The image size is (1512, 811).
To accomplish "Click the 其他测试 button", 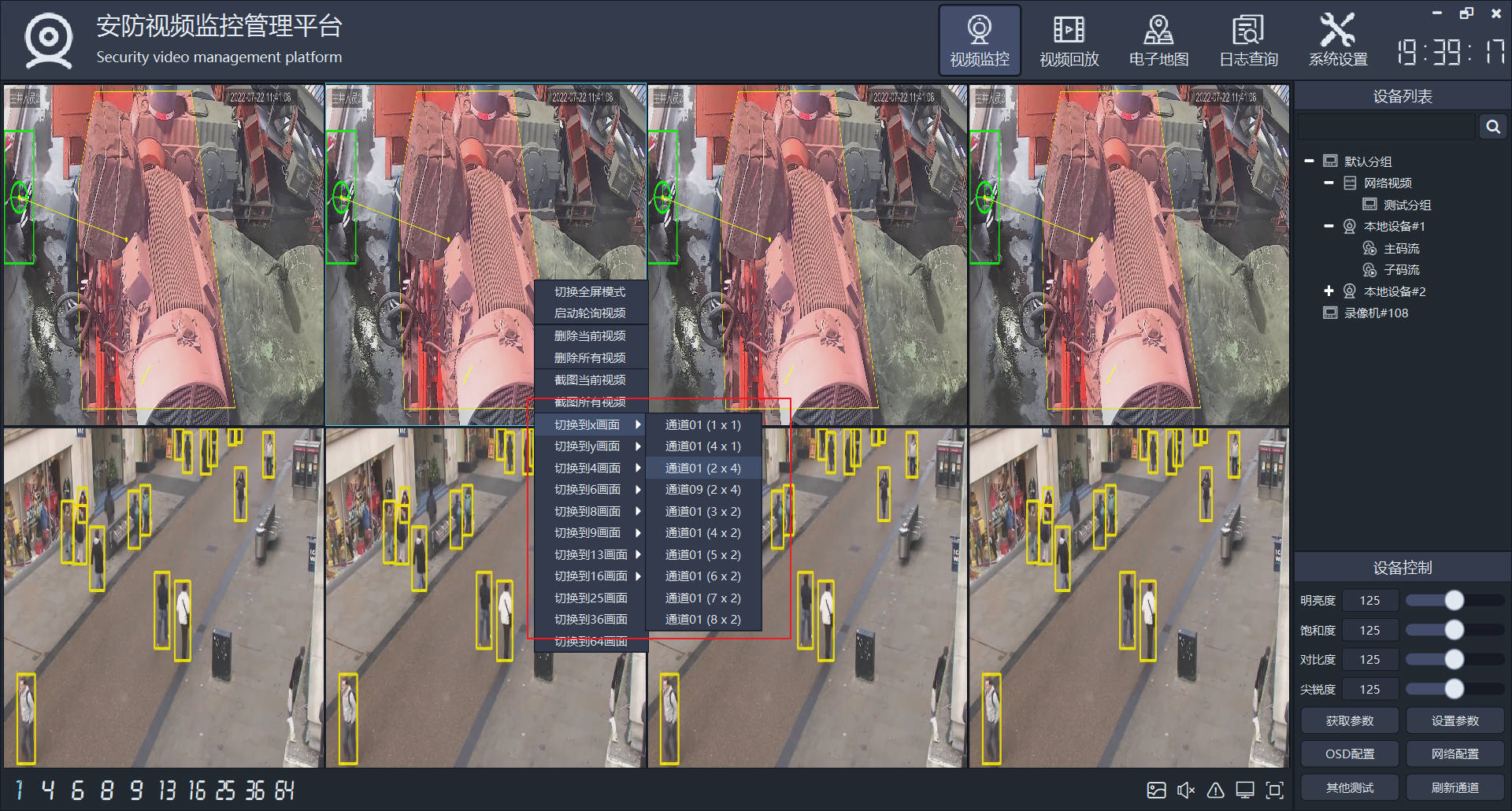I will 1350,787.
